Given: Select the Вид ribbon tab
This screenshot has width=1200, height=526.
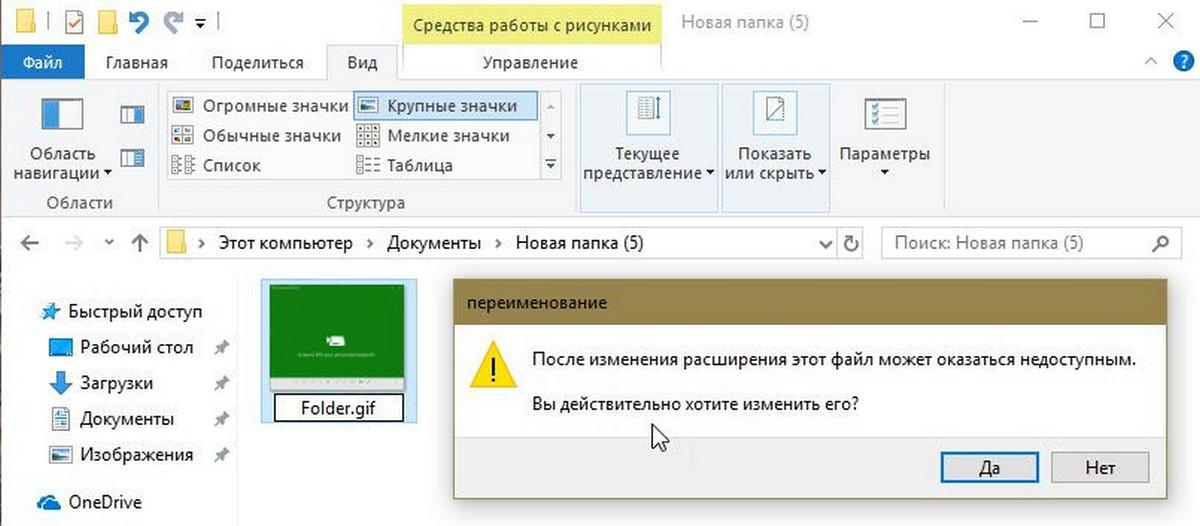Looking at the screenshot, I should tap(362, 62).
